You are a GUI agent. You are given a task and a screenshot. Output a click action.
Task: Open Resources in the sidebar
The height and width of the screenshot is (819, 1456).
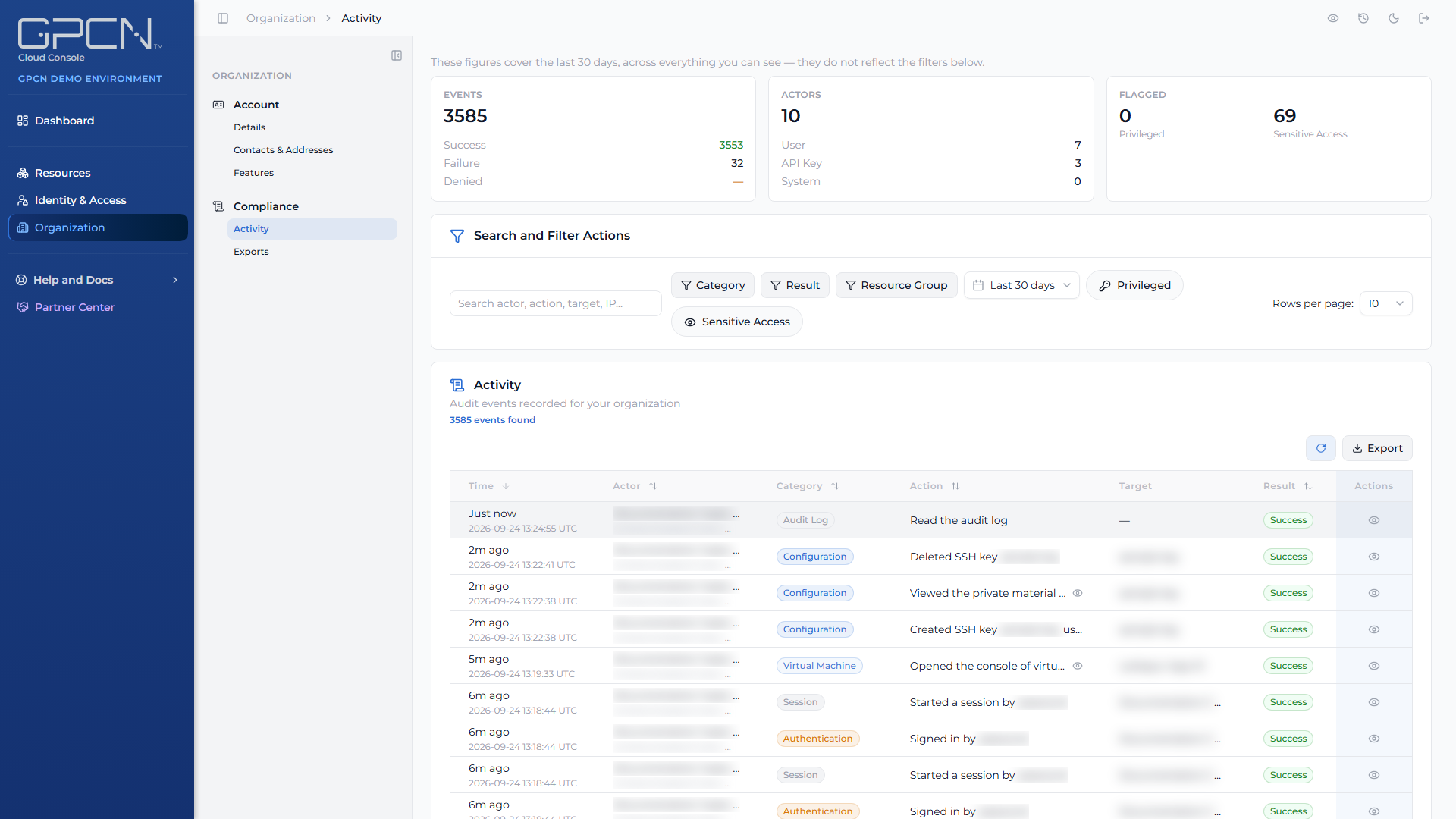pos(97,173)
